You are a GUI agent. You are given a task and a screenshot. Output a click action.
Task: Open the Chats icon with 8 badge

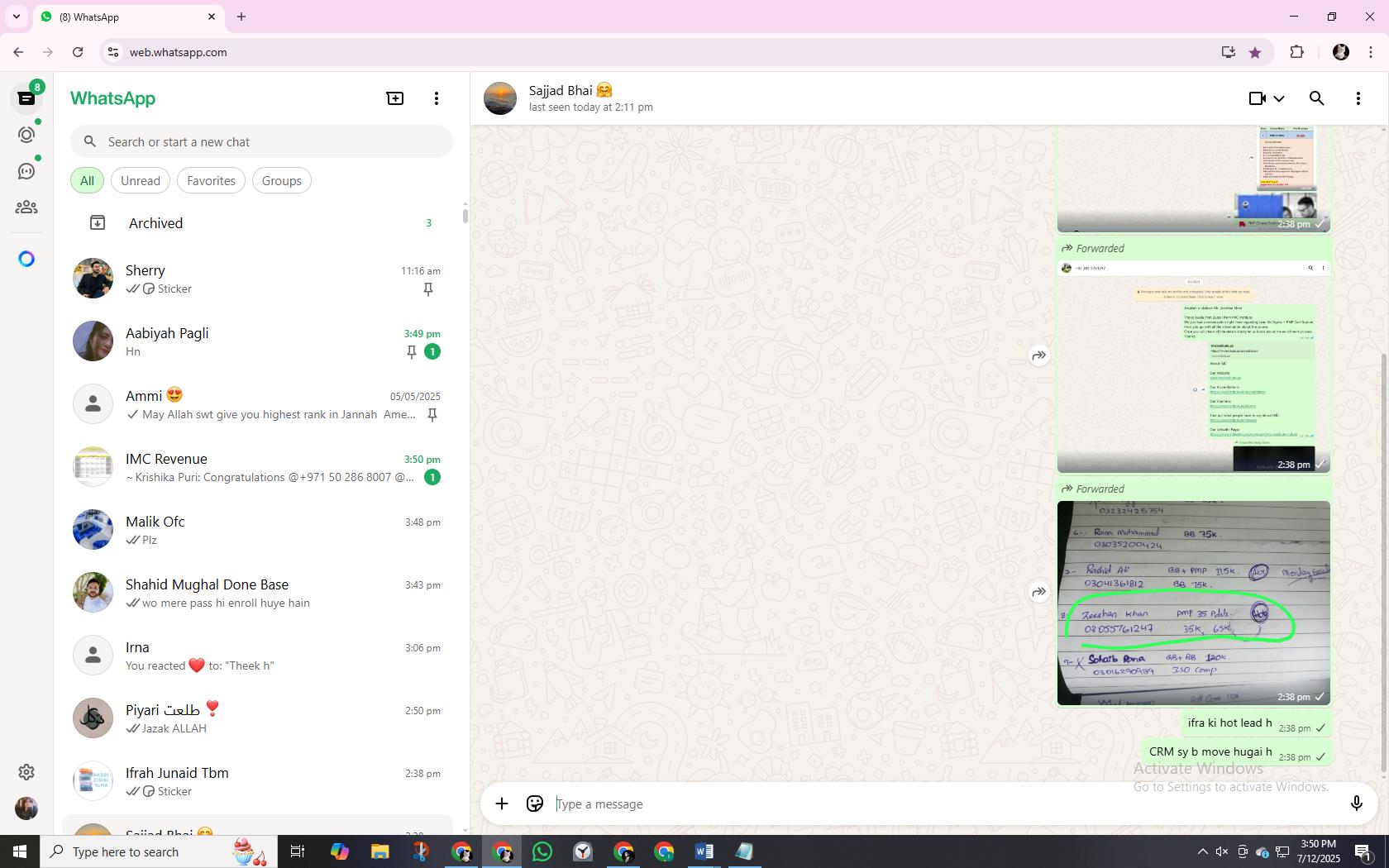(x=26, y=98)
